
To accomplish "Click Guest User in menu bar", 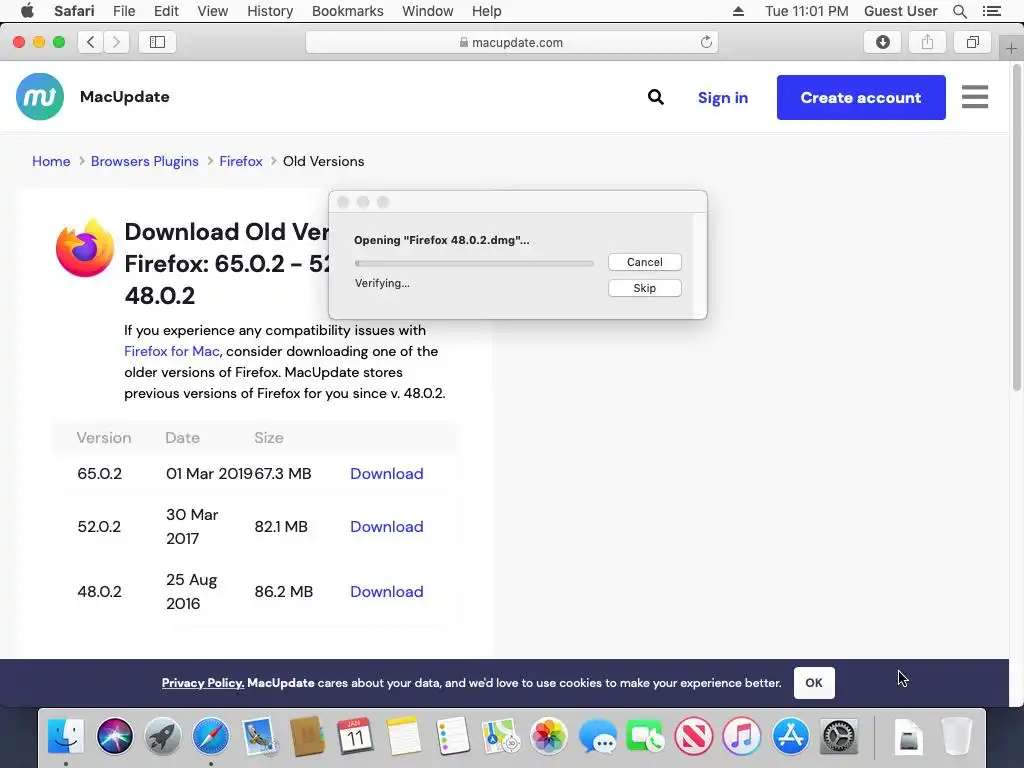I will tap(900, 11).
